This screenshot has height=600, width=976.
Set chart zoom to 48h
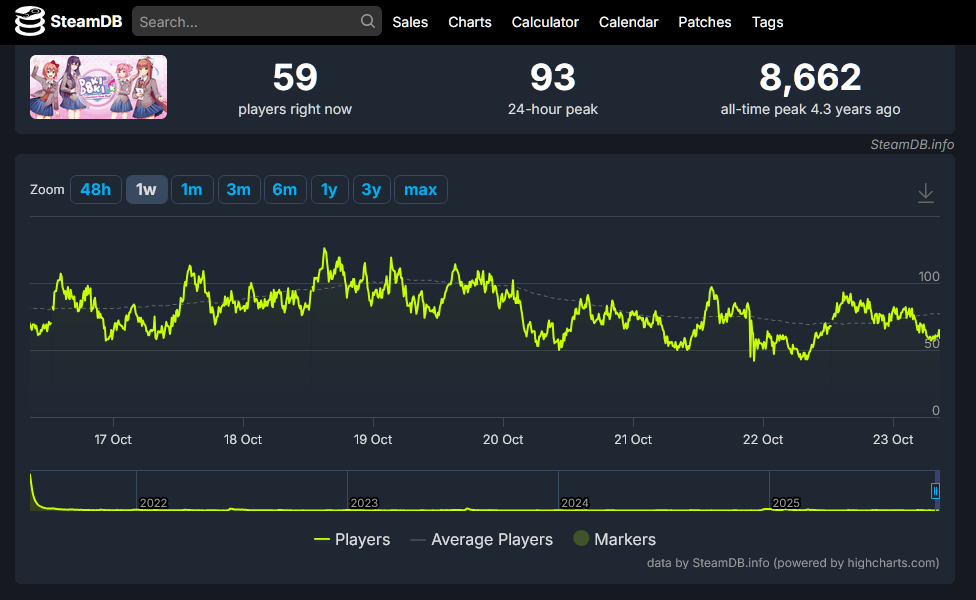[x=96, y=189]
